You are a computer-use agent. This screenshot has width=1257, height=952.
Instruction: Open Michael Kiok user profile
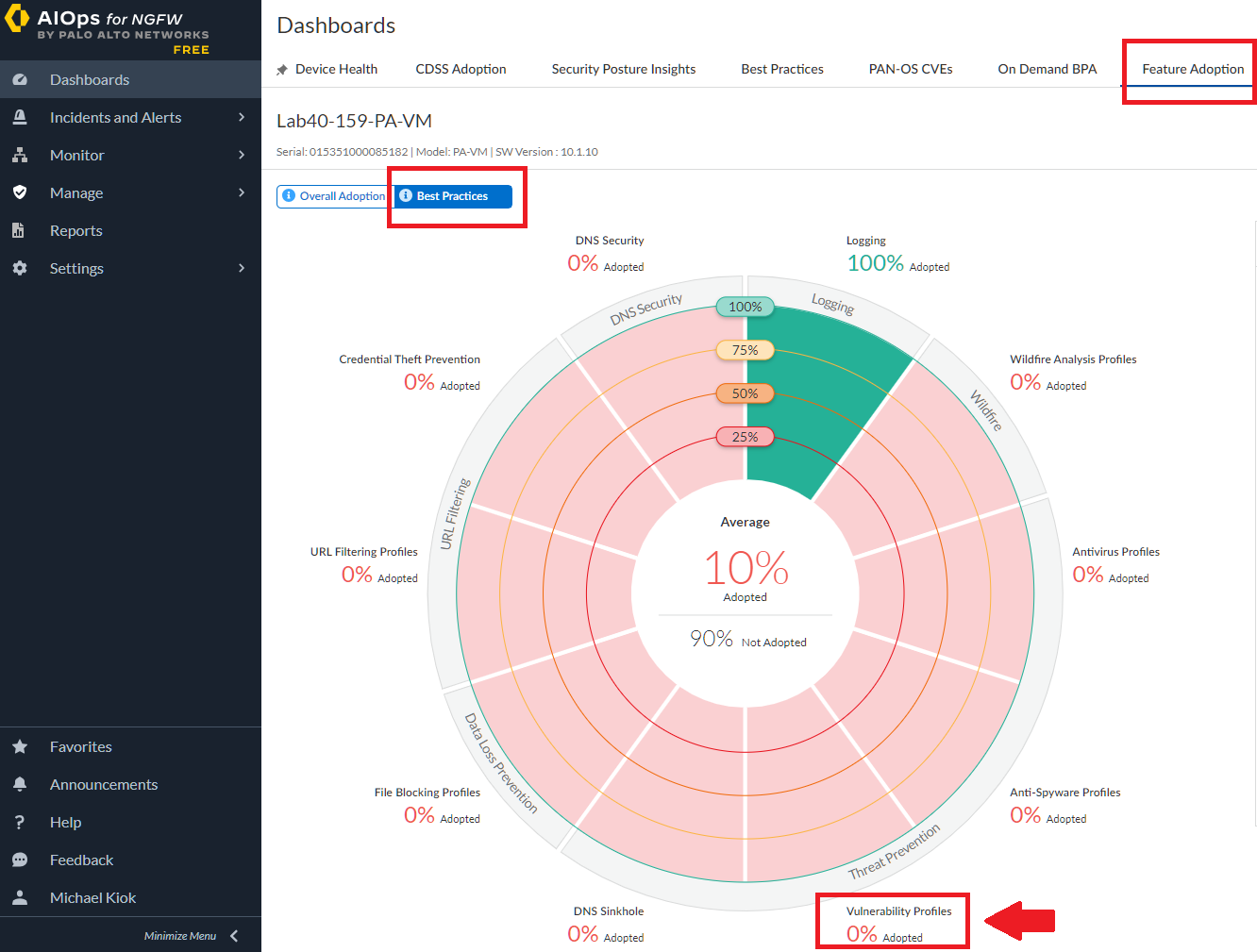(x=92, y=898)
